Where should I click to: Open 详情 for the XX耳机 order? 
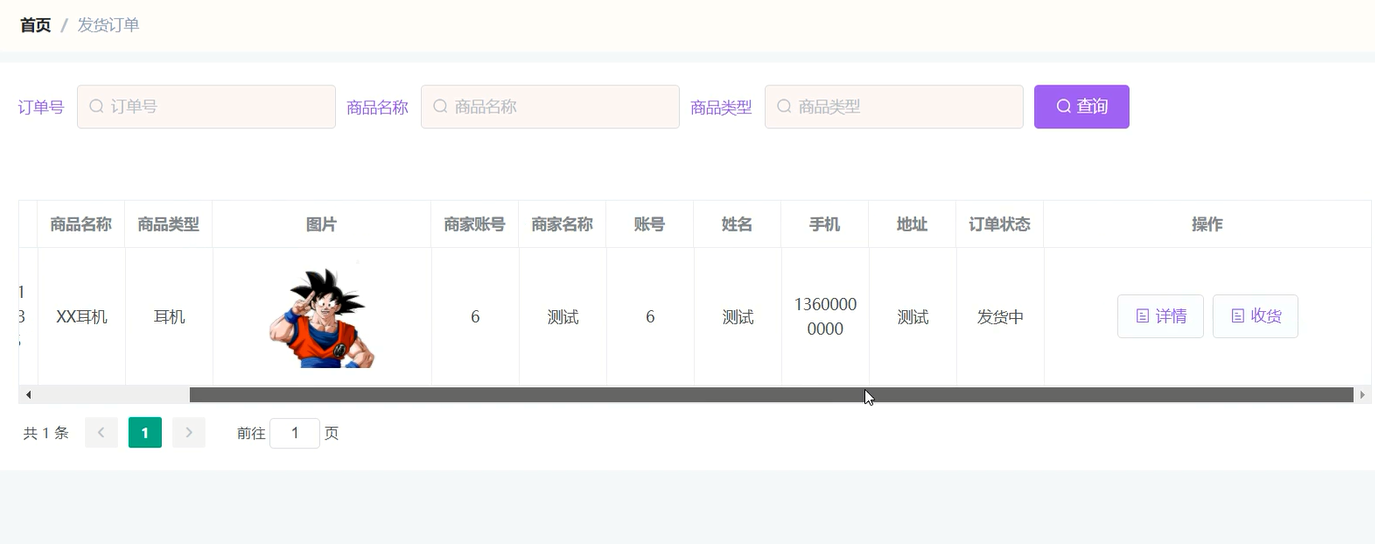[1160, 316]
